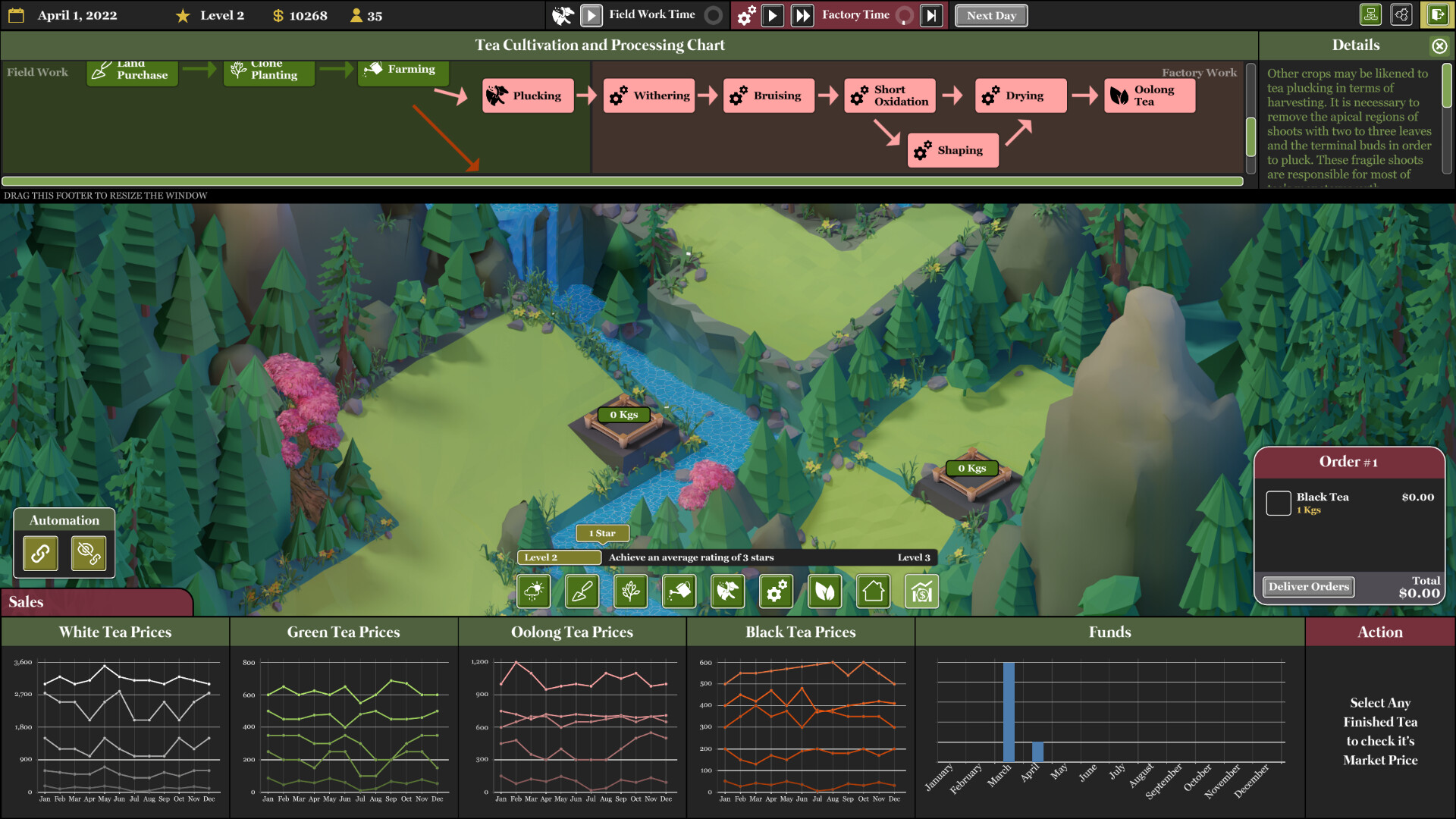Click the Next Day button
Screen dimensions: 1456x819
click(x=991, y=14)
